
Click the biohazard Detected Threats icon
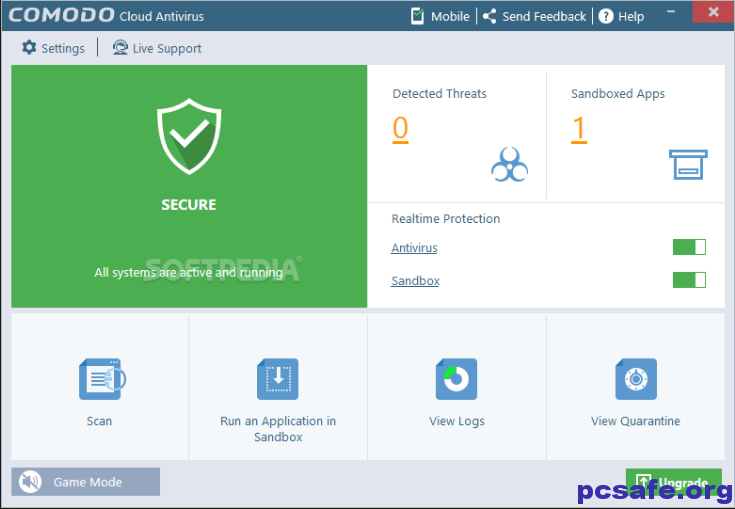509,164
